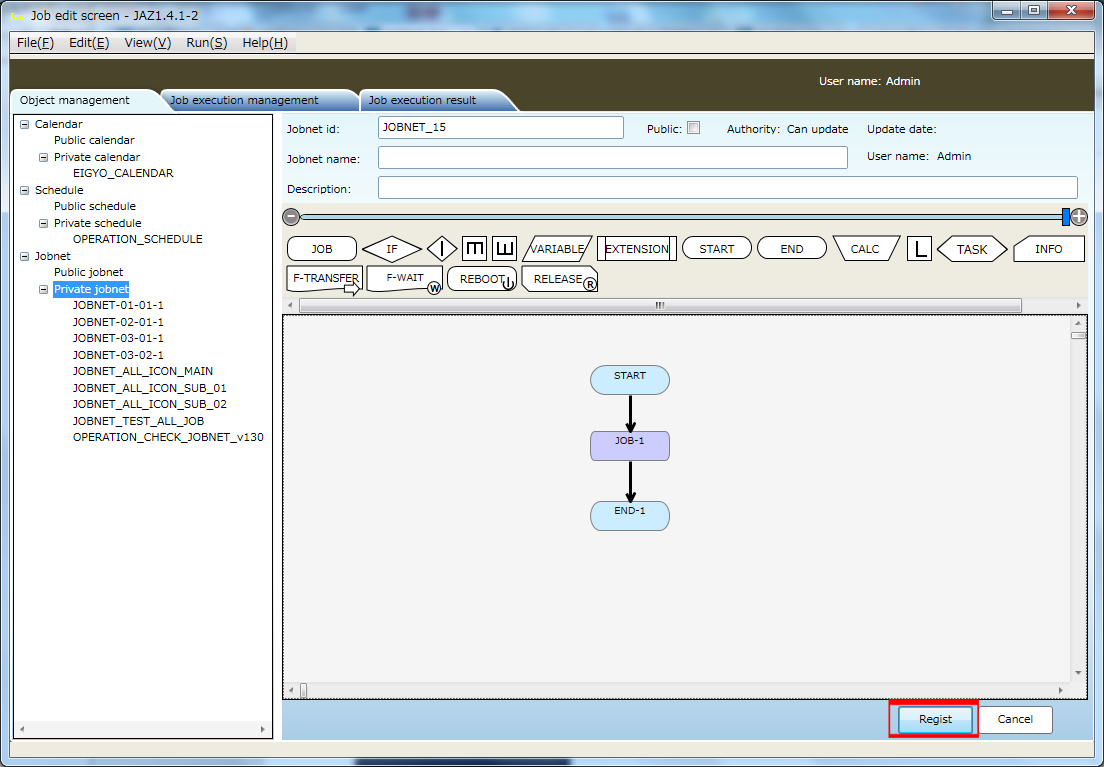
Task: Choose the EXTENSION icon
Action: (636, 249)
